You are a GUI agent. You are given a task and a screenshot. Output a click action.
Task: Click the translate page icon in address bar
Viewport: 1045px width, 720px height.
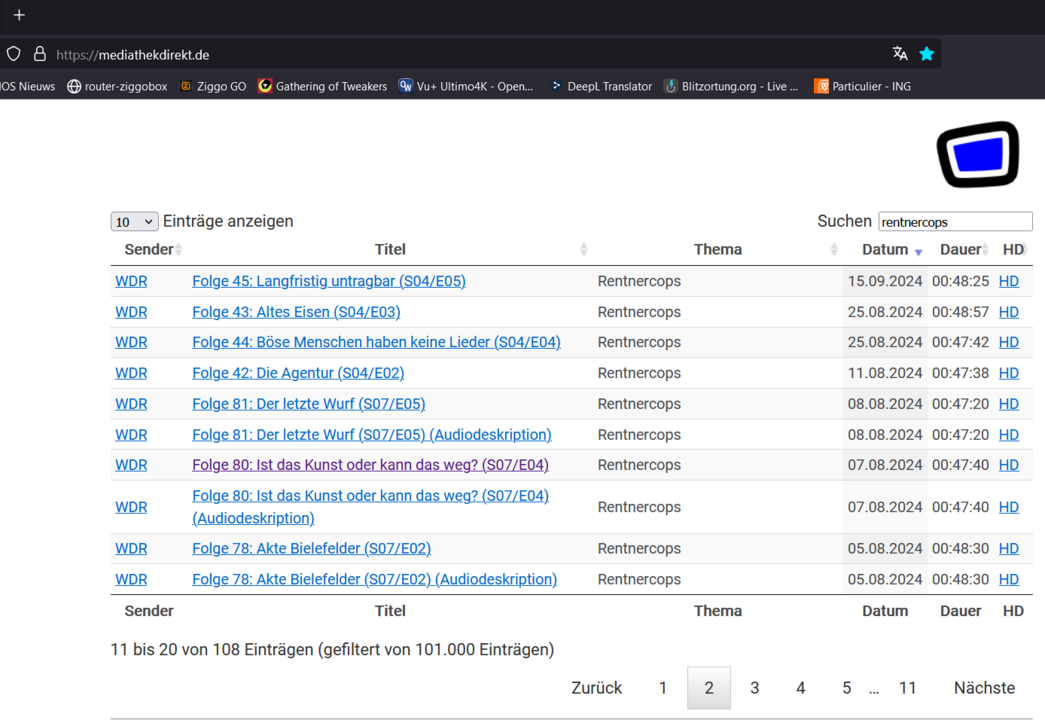(x=900, y=54)
